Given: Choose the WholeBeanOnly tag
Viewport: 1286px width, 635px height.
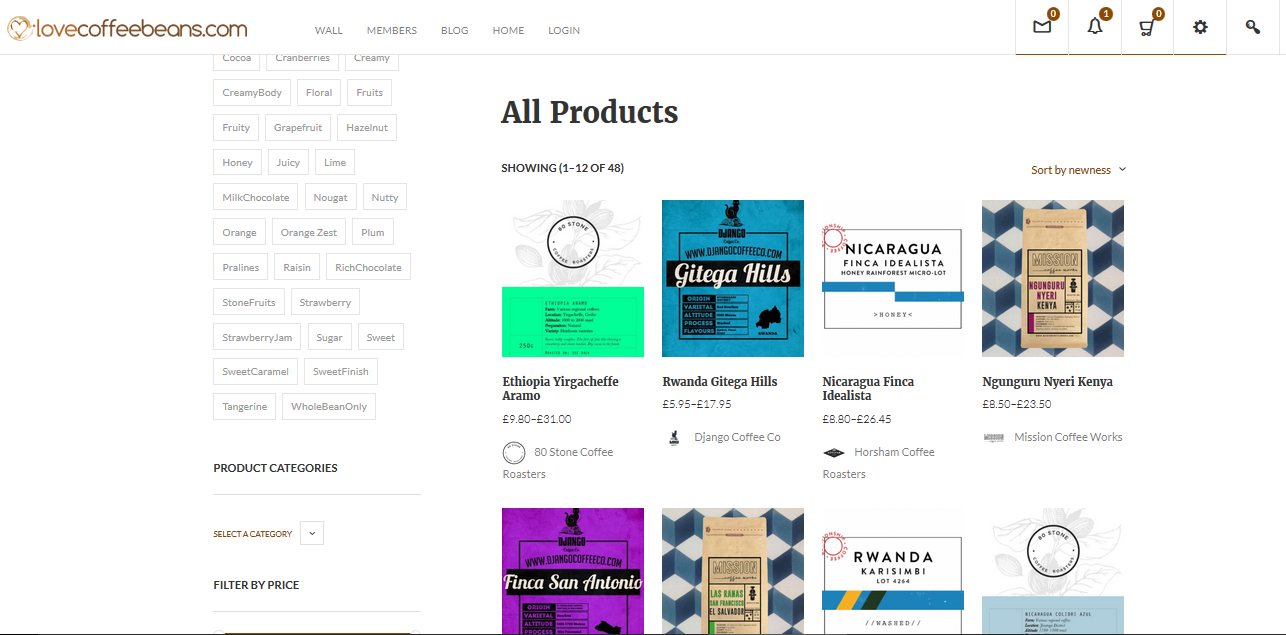Looking at the screenshot, I should [x=329, y=407].
